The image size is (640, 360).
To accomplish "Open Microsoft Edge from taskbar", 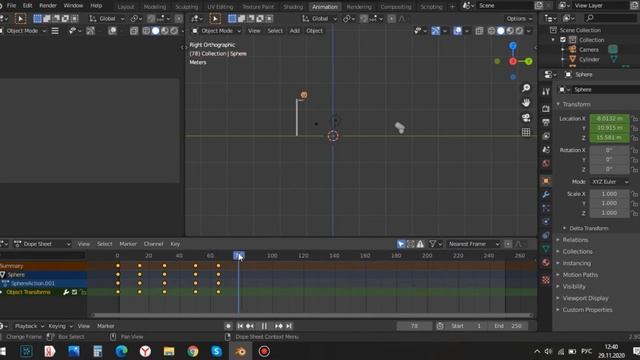I will pos(121,351).
